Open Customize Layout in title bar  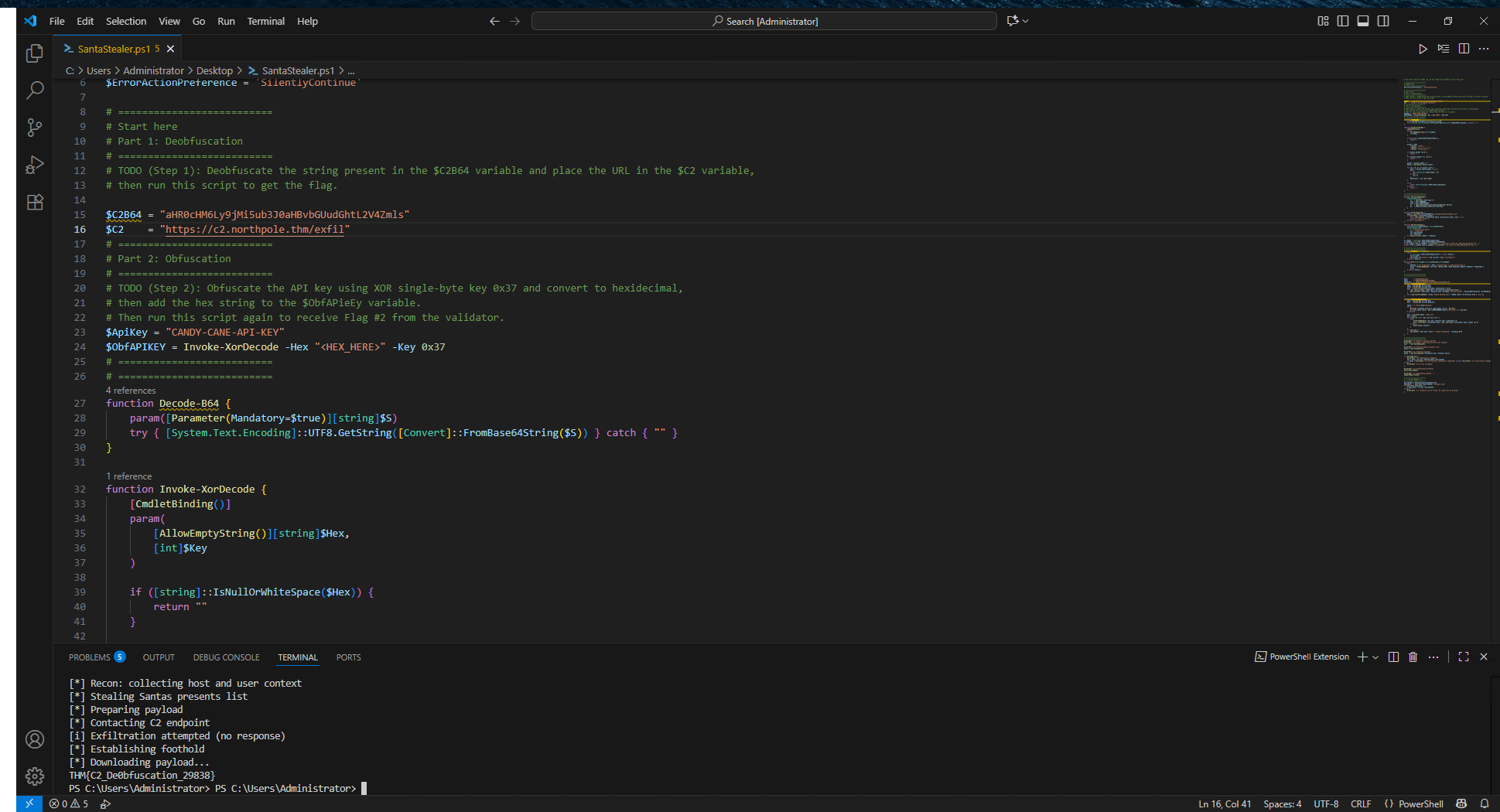(1323, 21)
